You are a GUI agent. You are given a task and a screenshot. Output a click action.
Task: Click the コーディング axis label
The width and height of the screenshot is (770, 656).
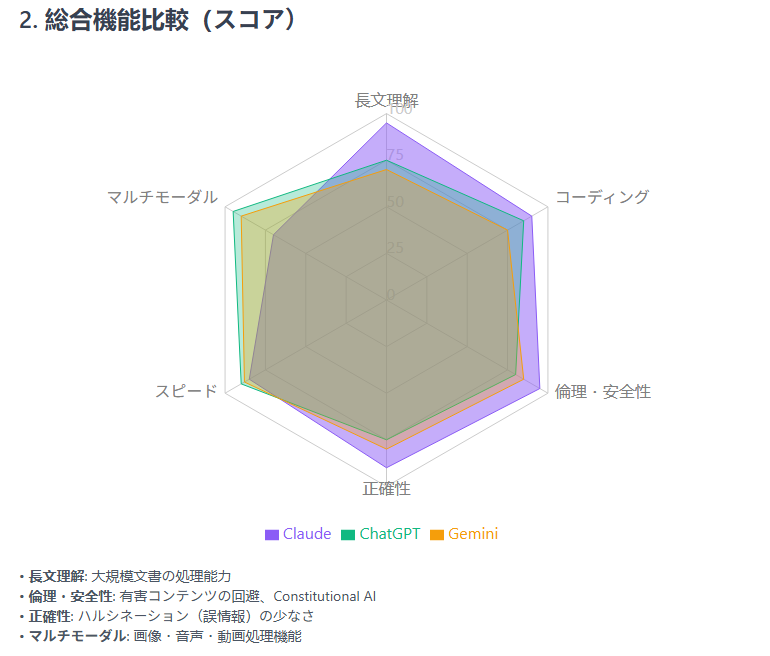pyautogui.click(x=601, y=197)
